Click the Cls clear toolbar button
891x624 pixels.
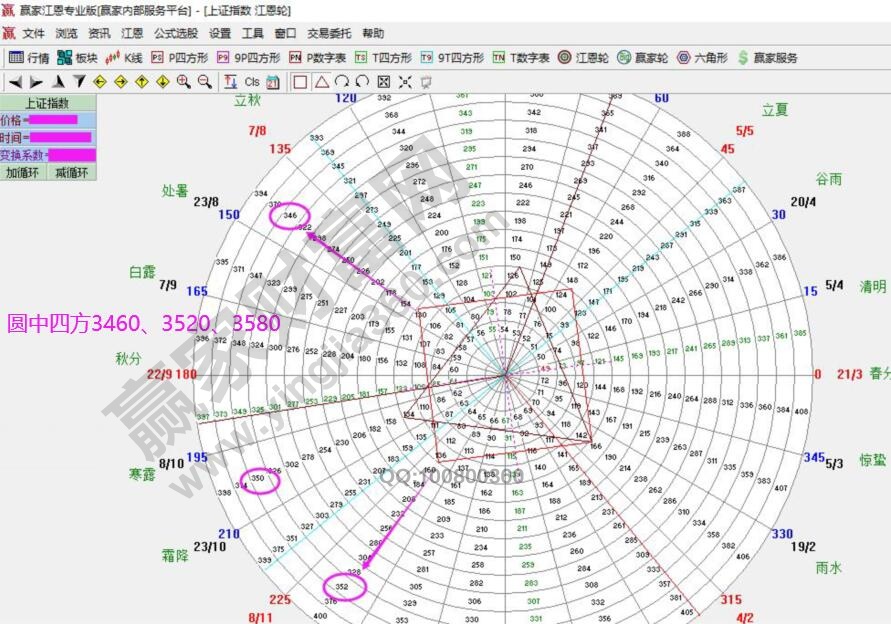[x=251, y=82]
